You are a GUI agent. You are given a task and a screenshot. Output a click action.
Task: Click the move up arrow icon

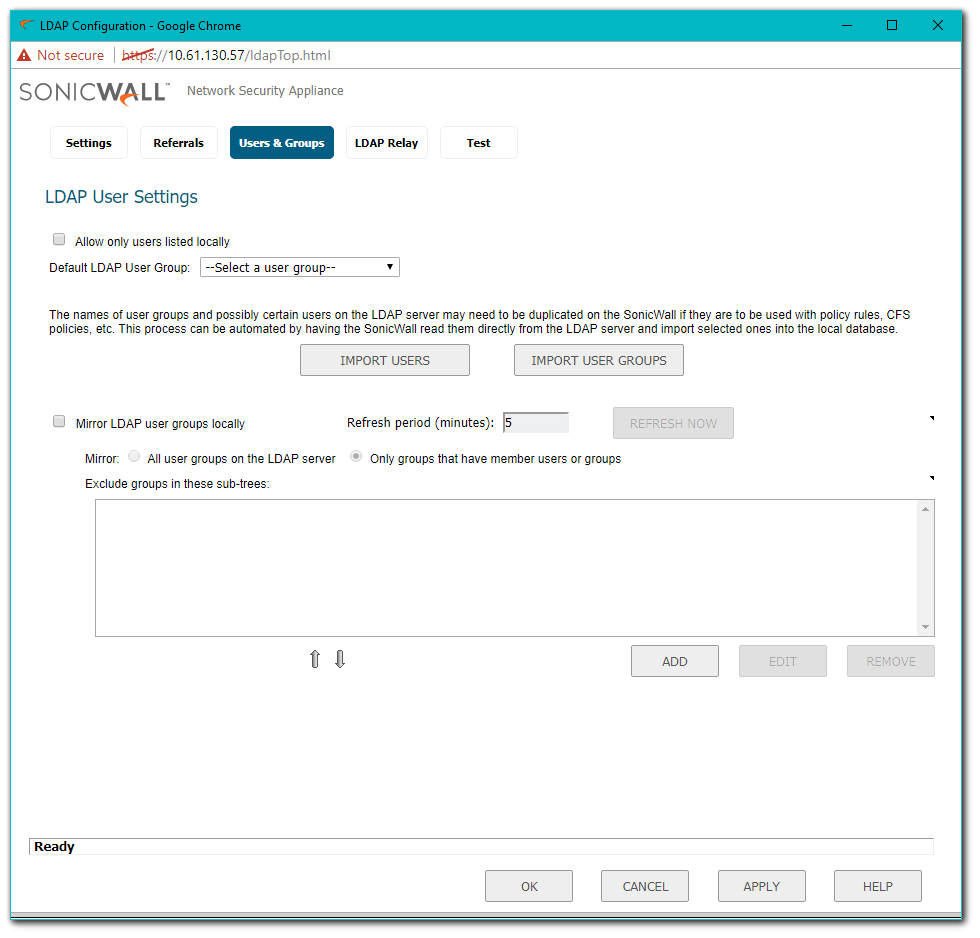(x=315, y=659)
